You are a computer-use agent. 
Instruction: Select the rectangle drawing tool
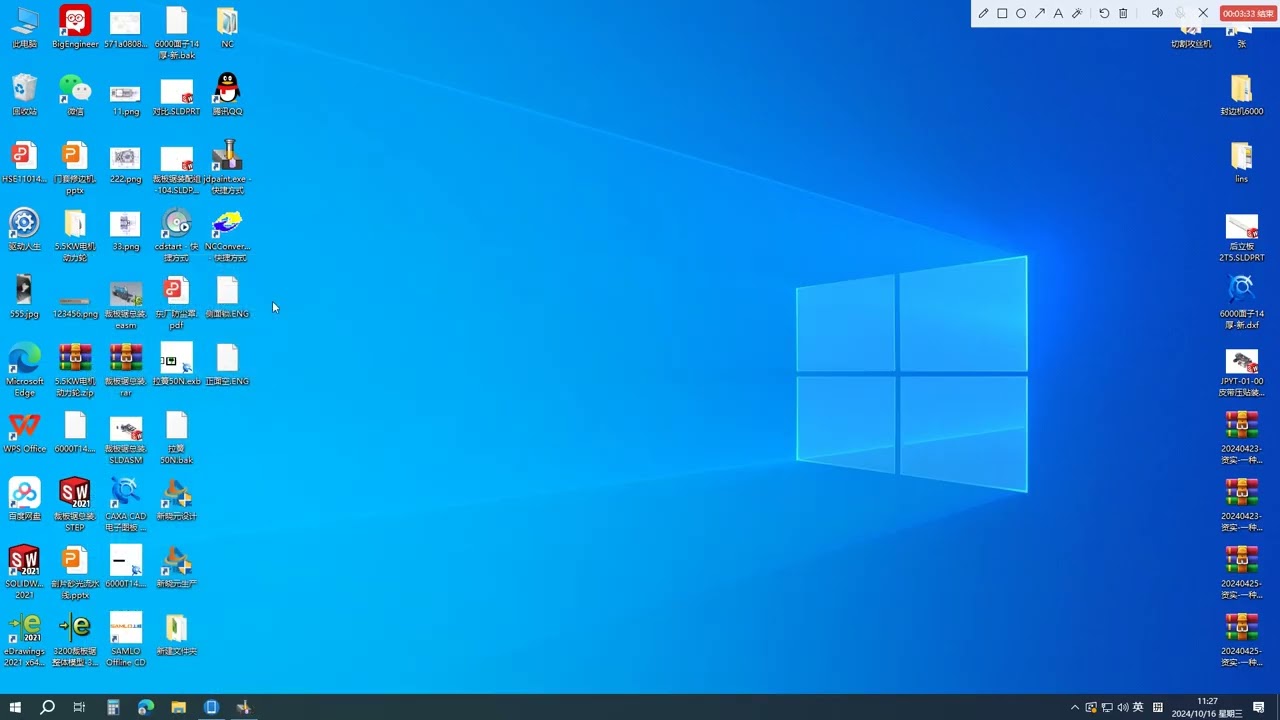point(1002,14)
